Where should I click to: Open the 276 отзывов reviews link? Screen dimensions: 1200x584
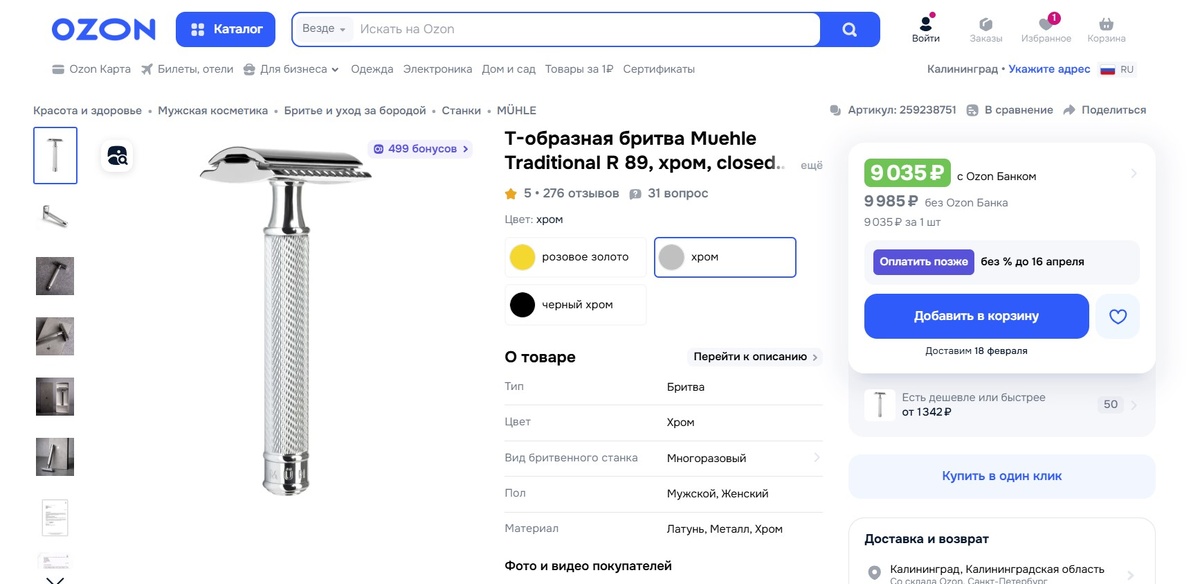[x=581, y=193]
